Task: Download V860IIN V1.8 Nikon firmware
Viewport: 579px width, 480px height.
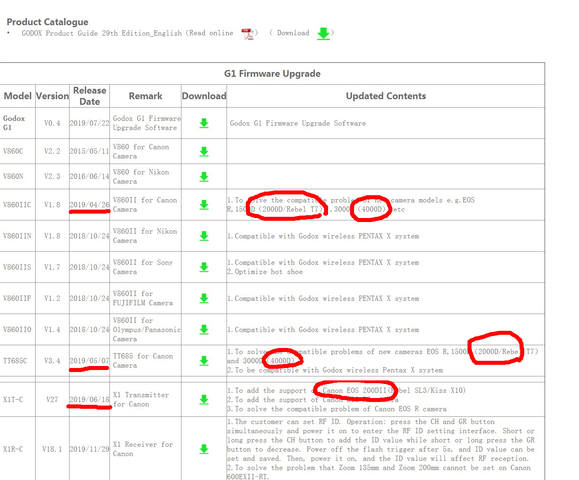Action: [x=204, y=236]
